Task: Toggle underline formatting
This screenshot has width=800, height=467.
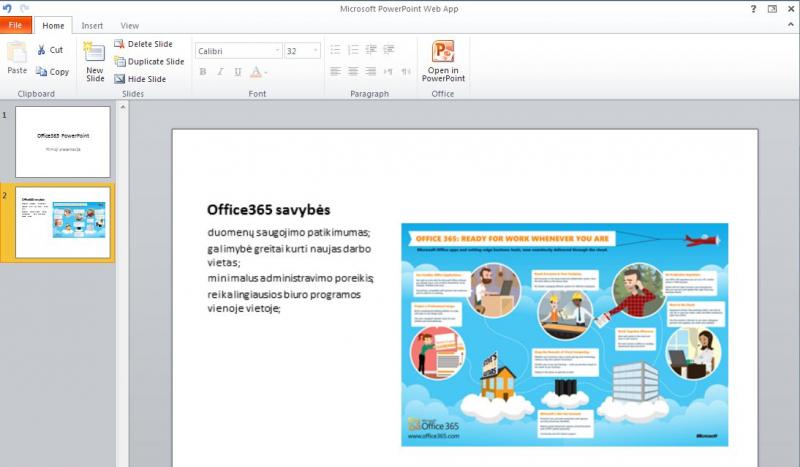Action: 238,72
